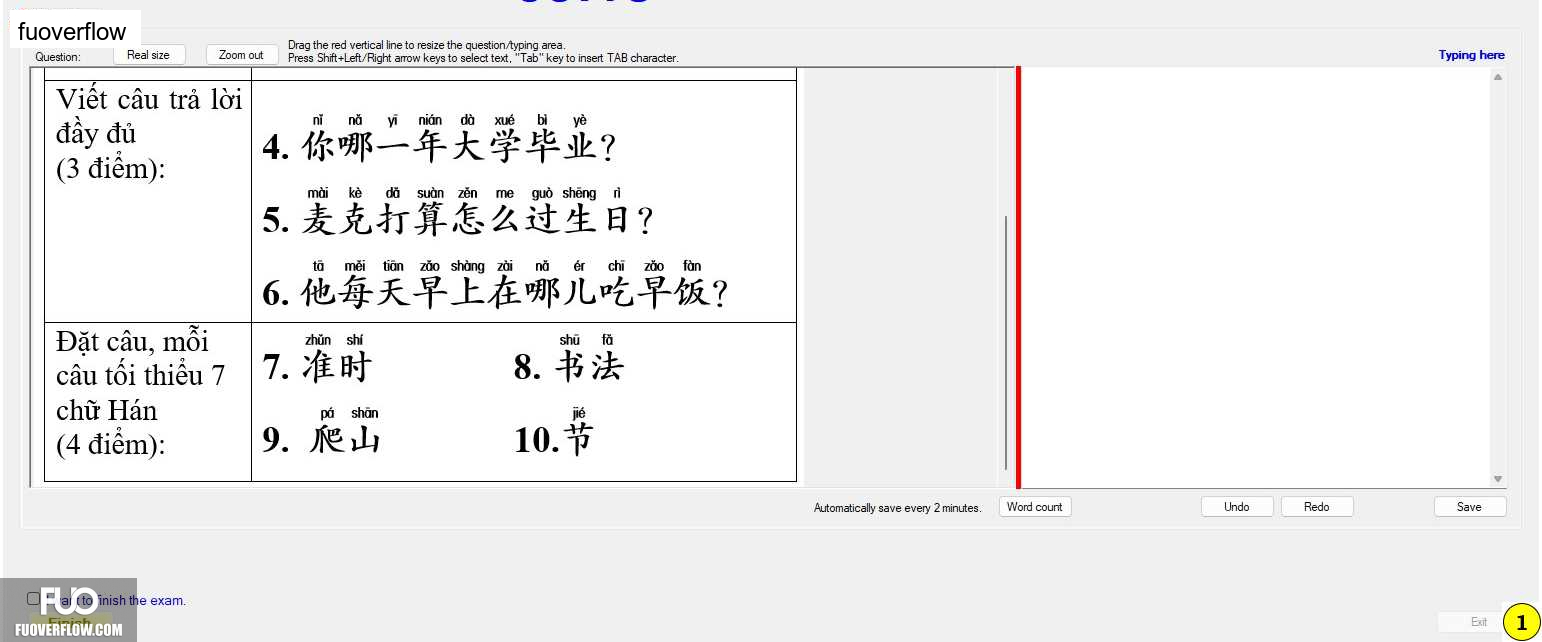Click the red vertical resize line
The width and height of the screenshot is (1542, 642).
click(1018, 277)
